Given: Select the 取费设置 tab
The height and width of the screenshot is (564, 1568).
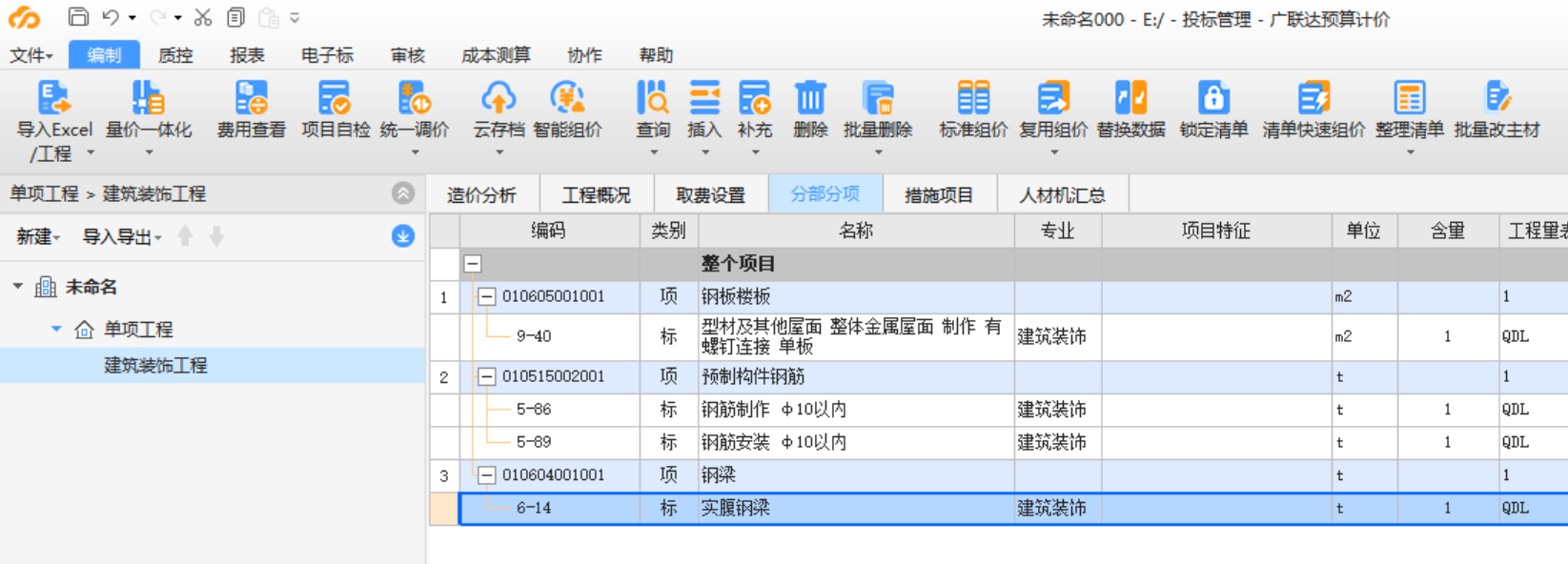Looking at the screenshot, I should click(710, 195).
